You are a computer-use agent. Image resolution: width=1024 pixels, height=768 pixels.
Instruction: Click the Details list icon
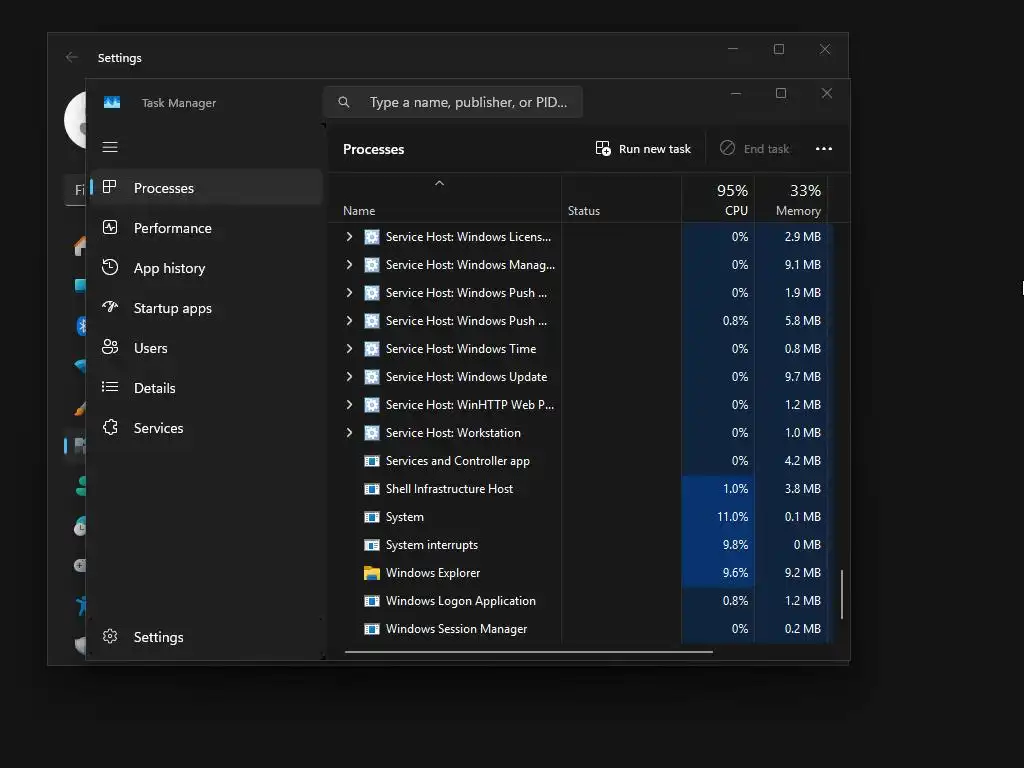110,387
